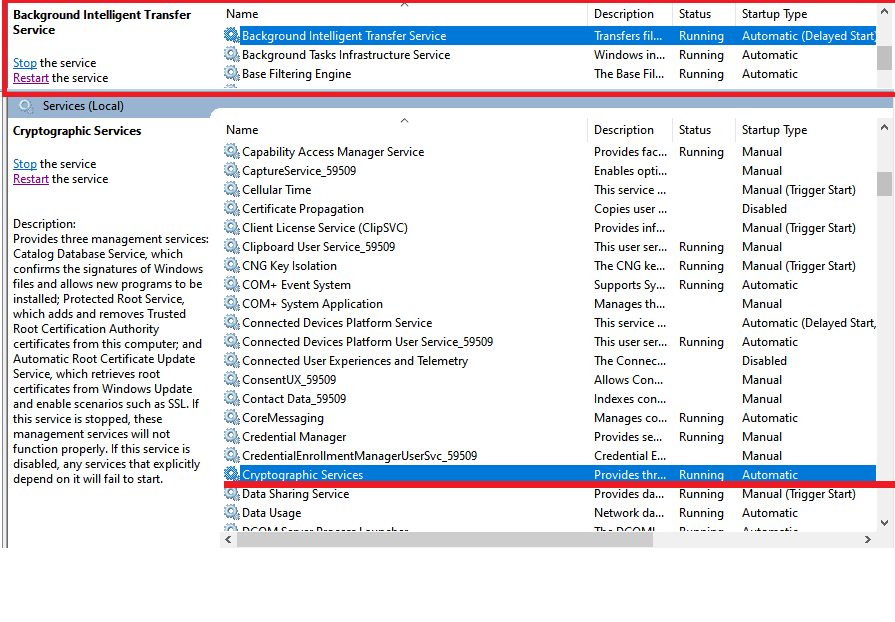The width and height of the screenshot is (895, 622).
Task: Select the CoreMessaging service row
Action: coord(550,418)
